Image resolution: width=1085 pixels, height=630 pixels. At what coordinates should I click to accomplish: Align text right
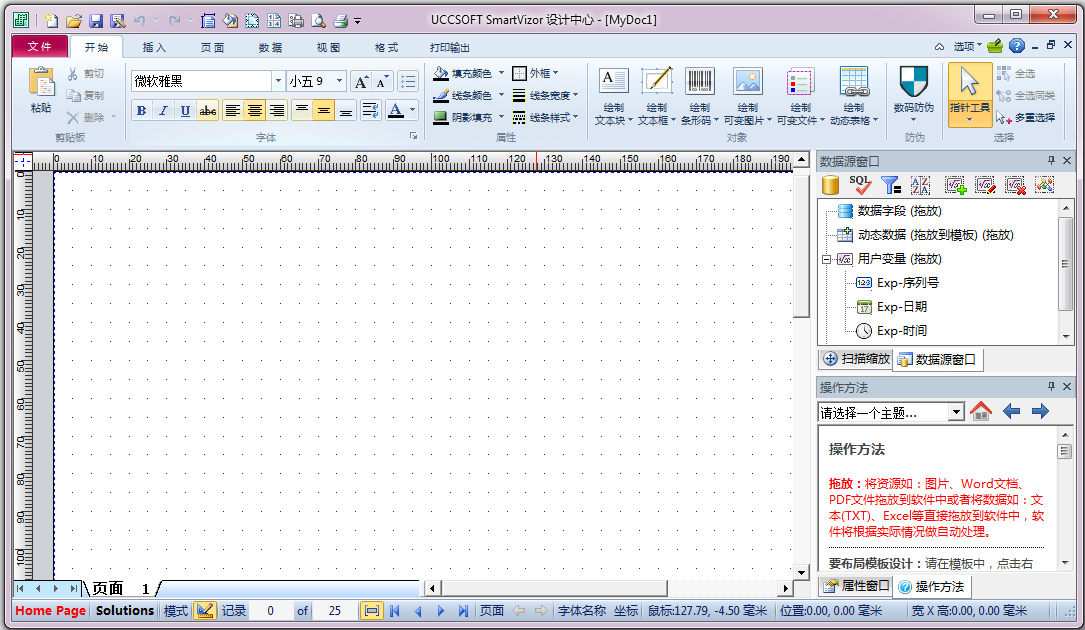277,111
